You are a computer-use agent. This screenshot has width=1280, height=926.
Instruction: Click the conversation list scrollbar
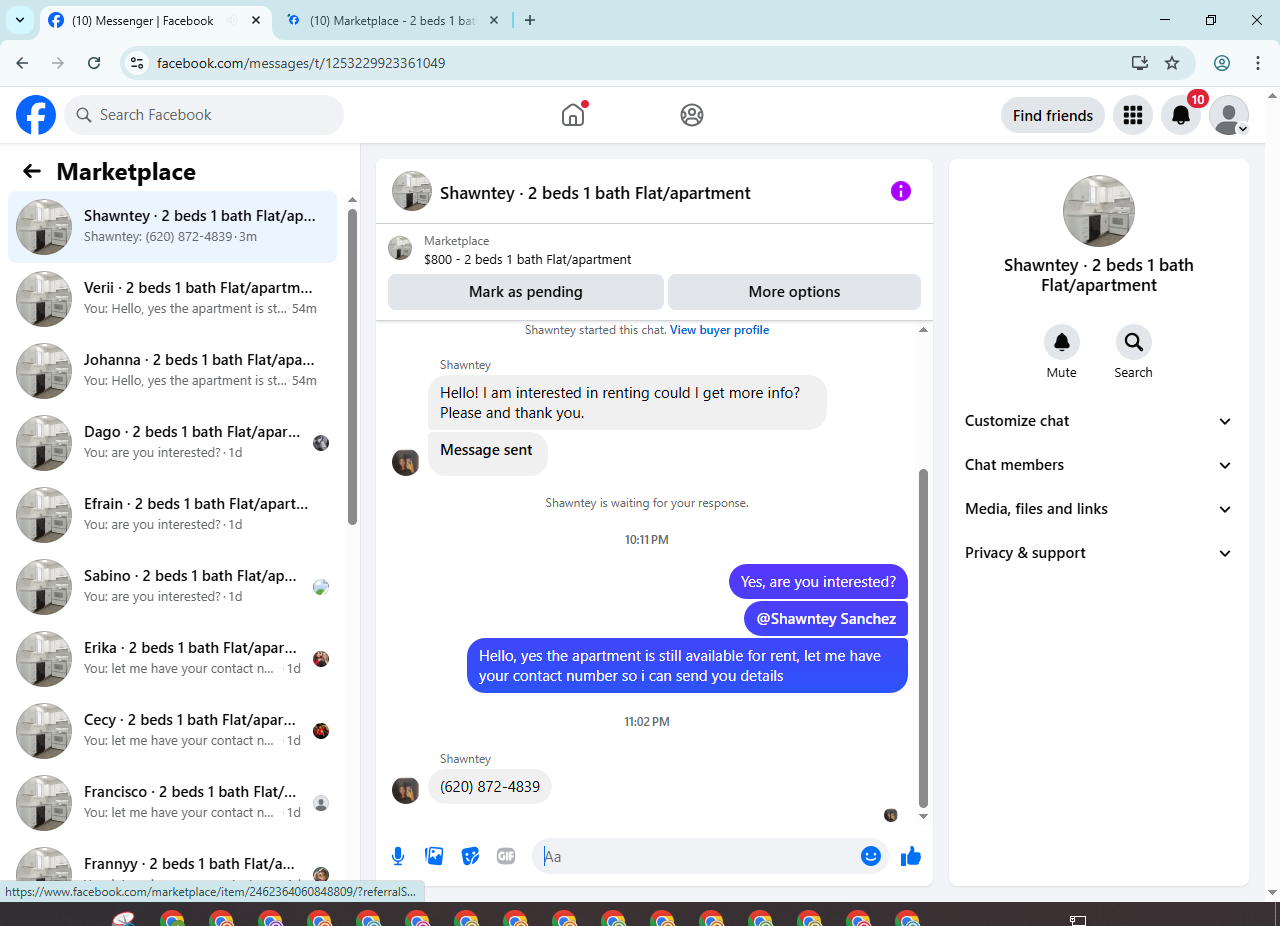click(352, 366)
